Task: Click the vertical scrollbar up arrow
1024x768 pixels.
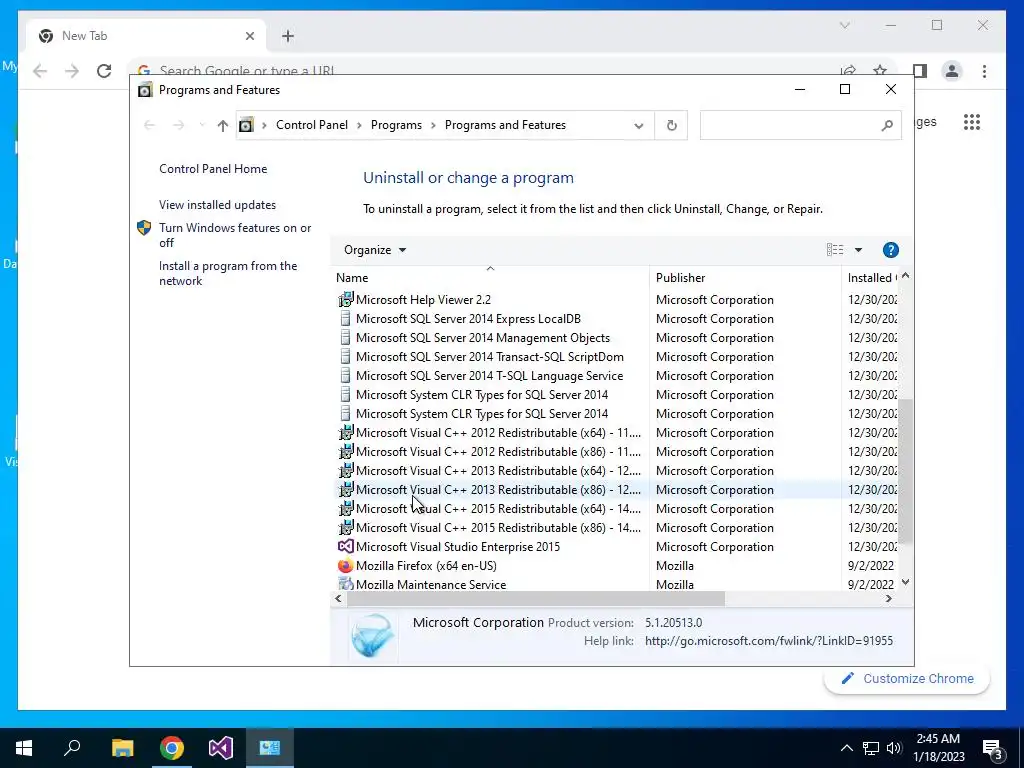Action: (x=905, y=276)
